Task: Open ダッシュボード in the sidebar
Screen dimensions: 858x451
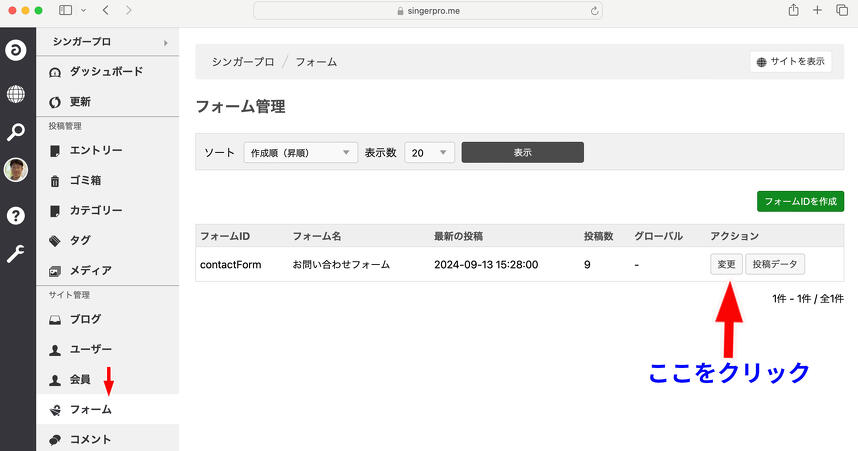Action: tap(105, 72)
